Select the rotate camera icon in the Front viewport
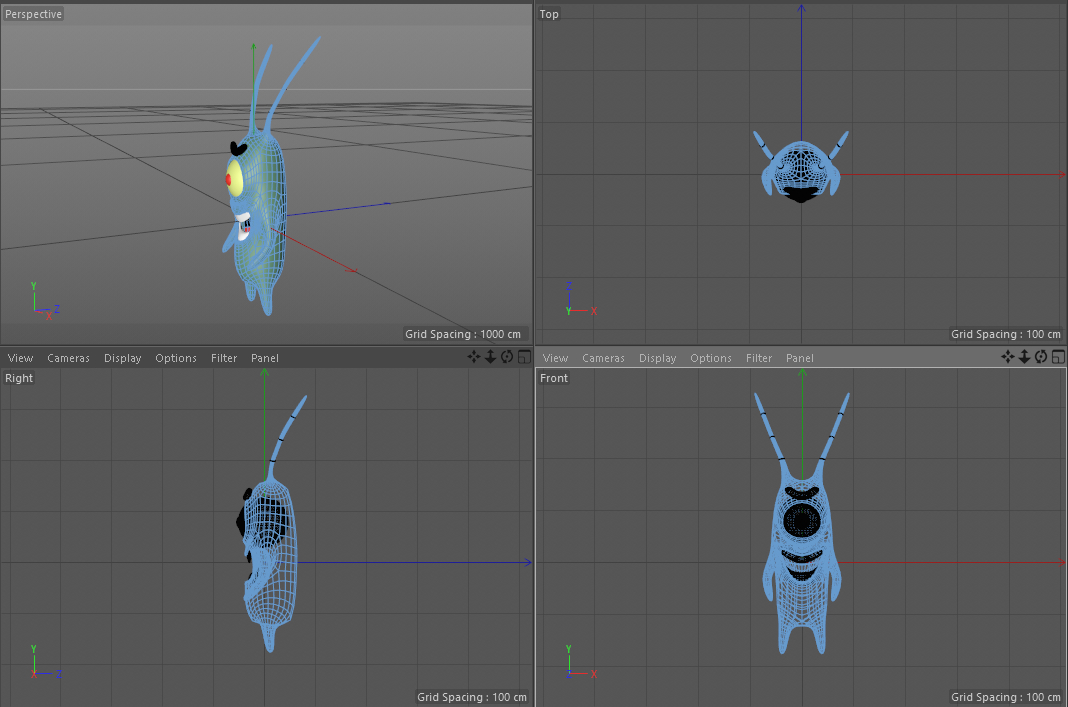 point(1041,357)
